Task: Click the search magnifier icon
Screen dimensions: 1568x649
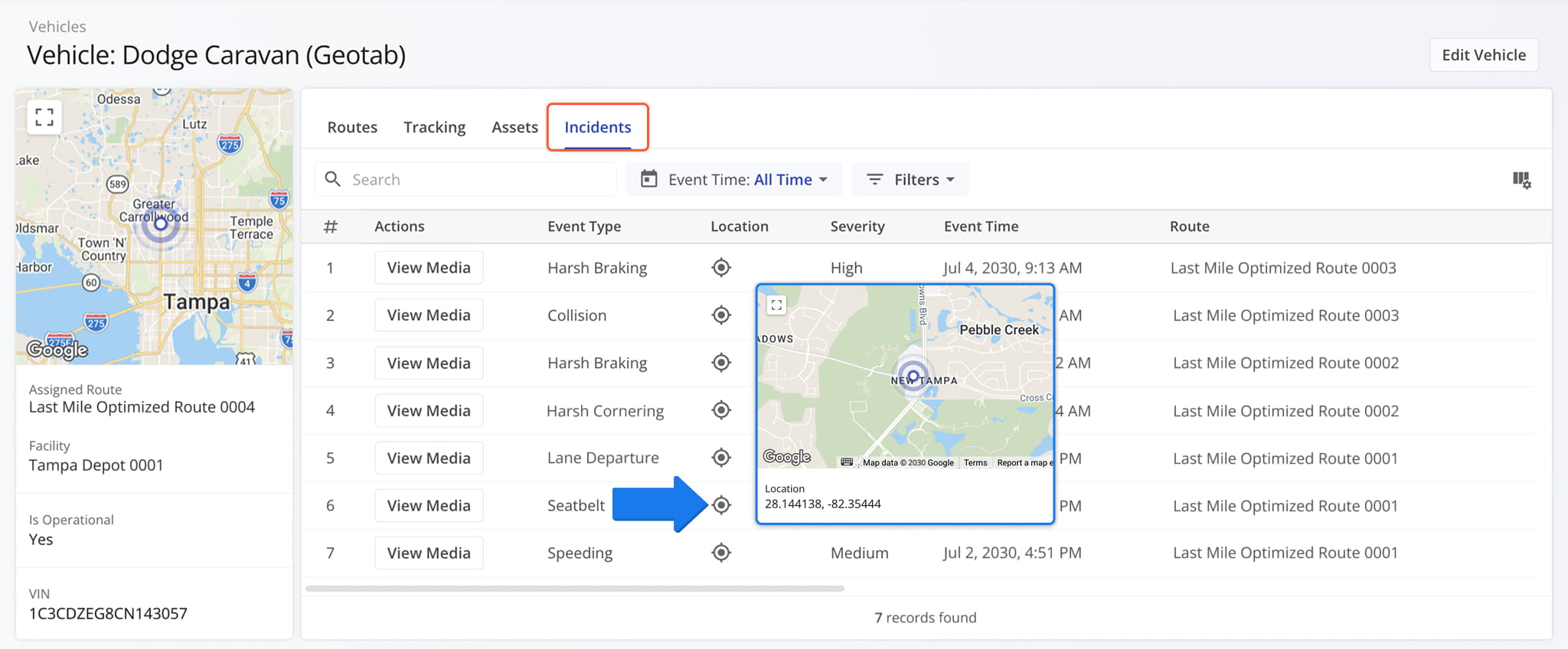Action: coord(332,179)
